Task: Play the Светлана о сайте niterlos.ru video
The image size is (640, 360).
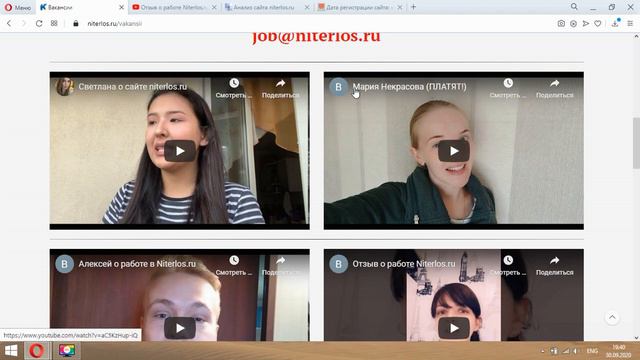Action: (x=180, y=151)
